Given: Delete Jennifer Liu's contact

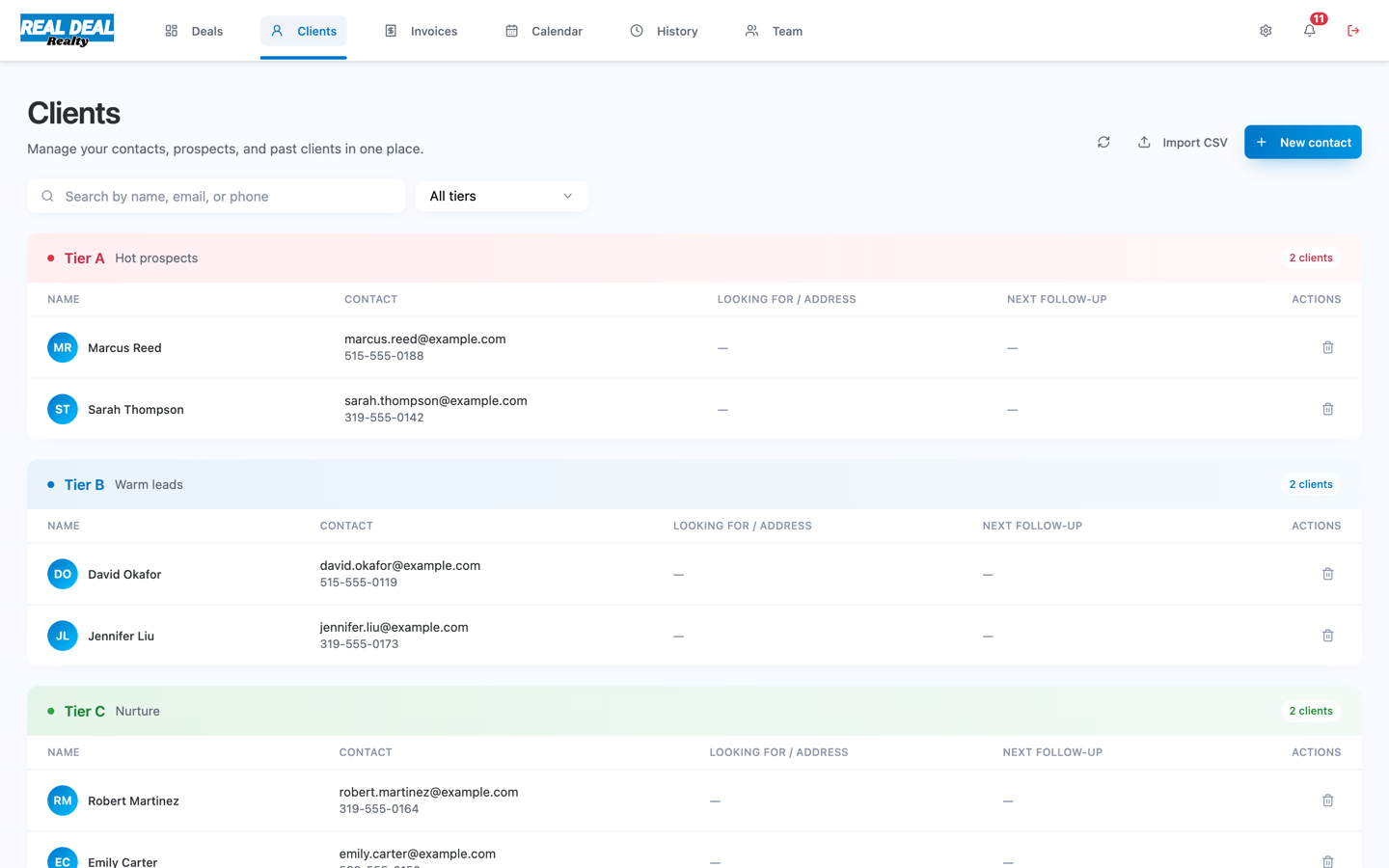Looking at the screenshot, I should 1328,636.
